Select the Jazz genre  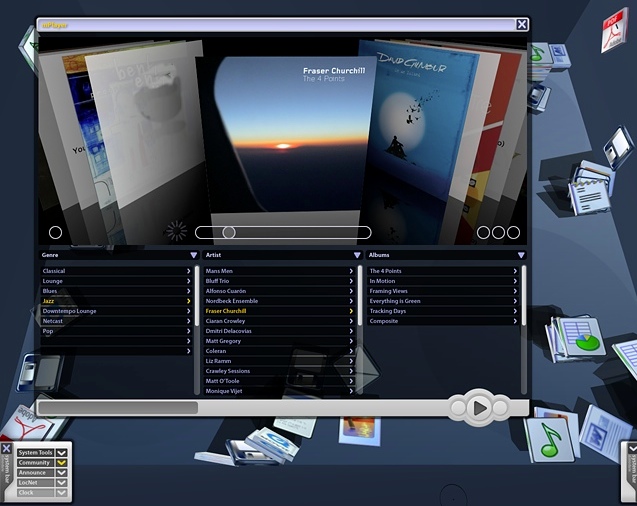(116, 301)
